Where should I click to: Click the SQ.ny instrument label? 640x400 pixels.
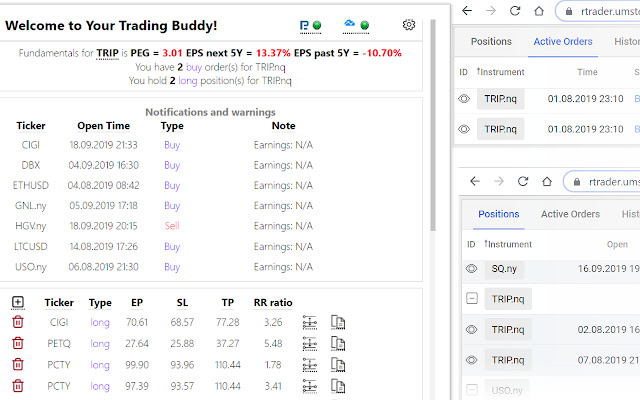pyautogui.click(x=504, y=269)
